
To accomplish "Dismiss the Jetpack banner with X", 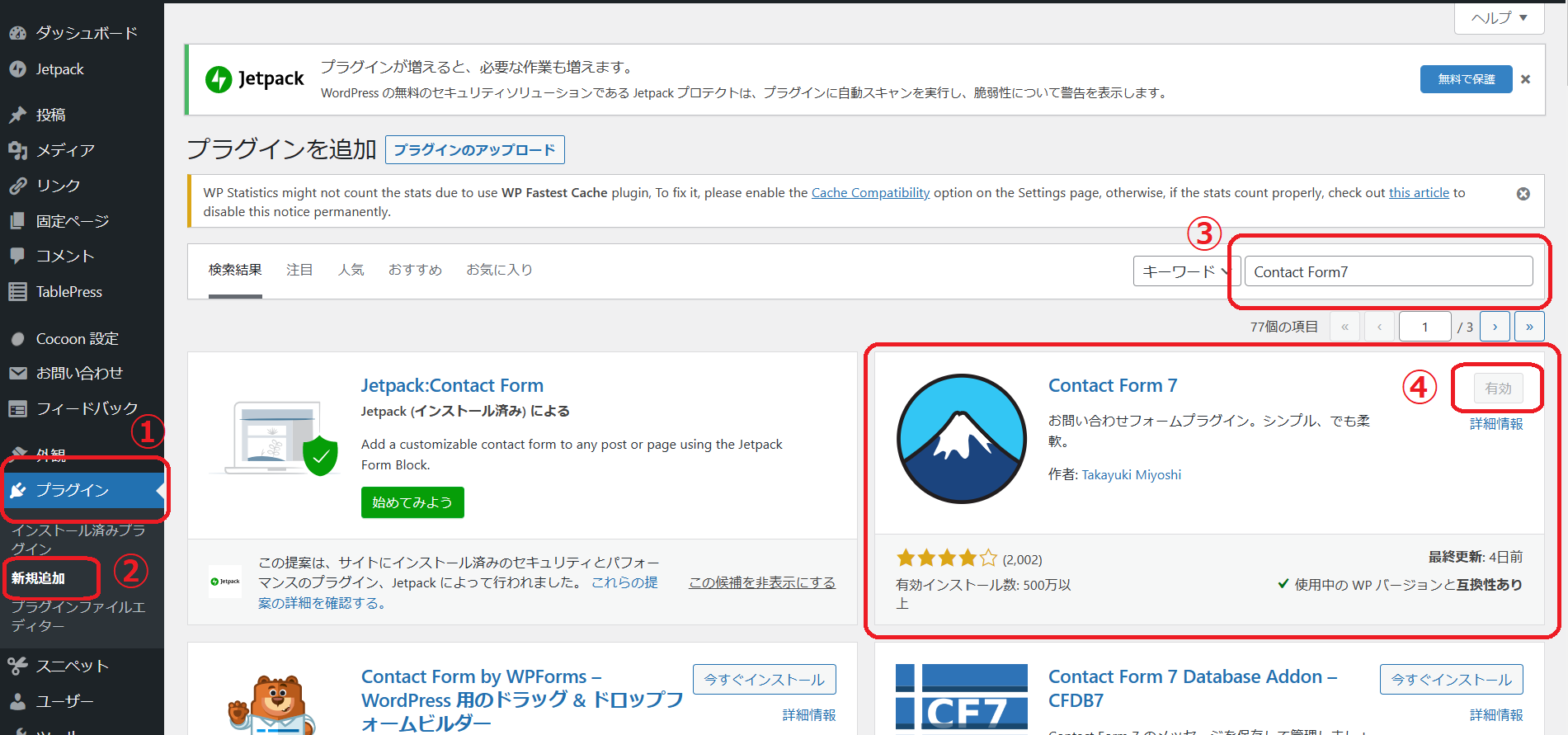I will pyautogui.click(x=1525, y=79).
